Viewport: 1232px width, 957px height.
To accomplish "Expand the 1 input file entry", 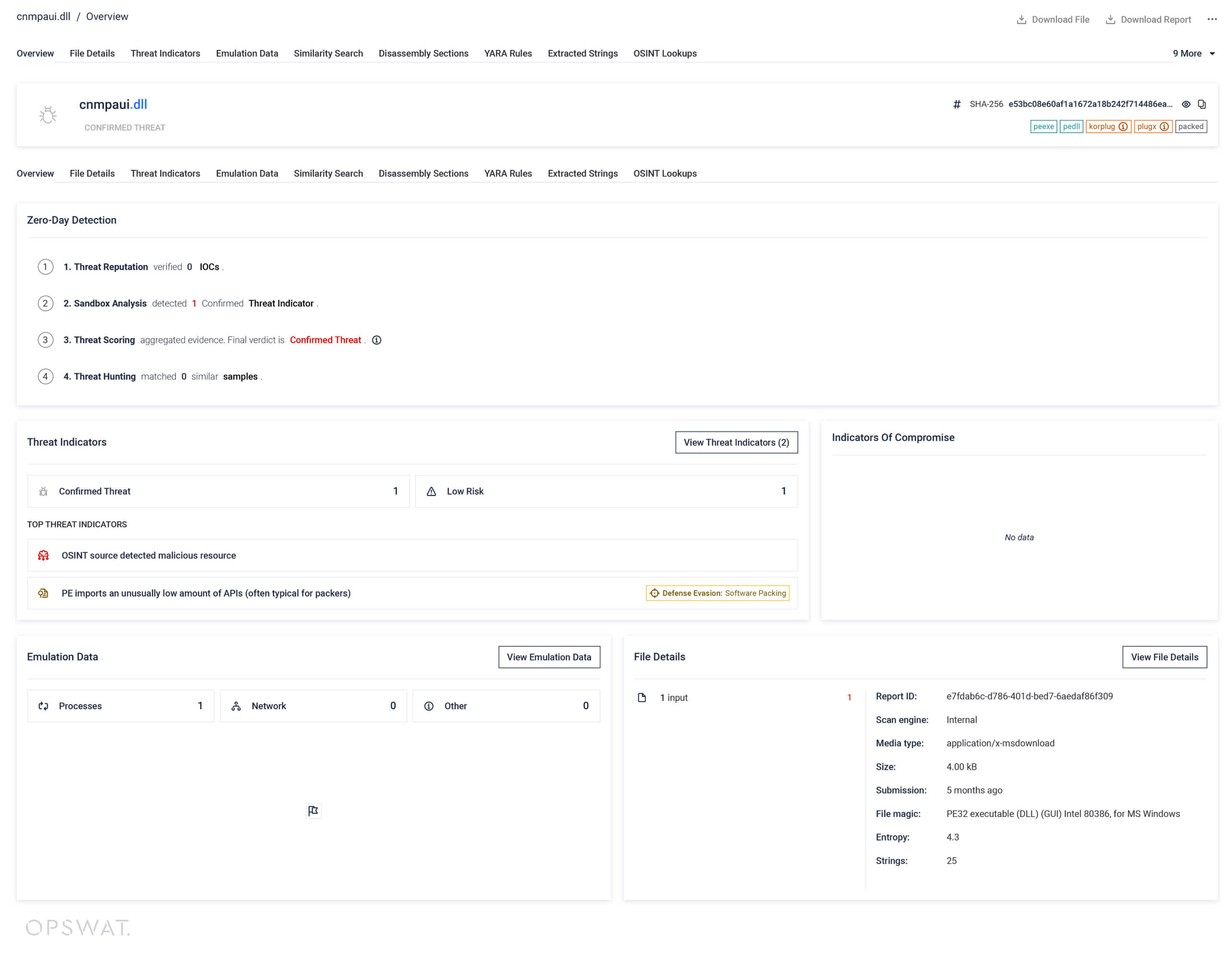I will pos(674,698).
